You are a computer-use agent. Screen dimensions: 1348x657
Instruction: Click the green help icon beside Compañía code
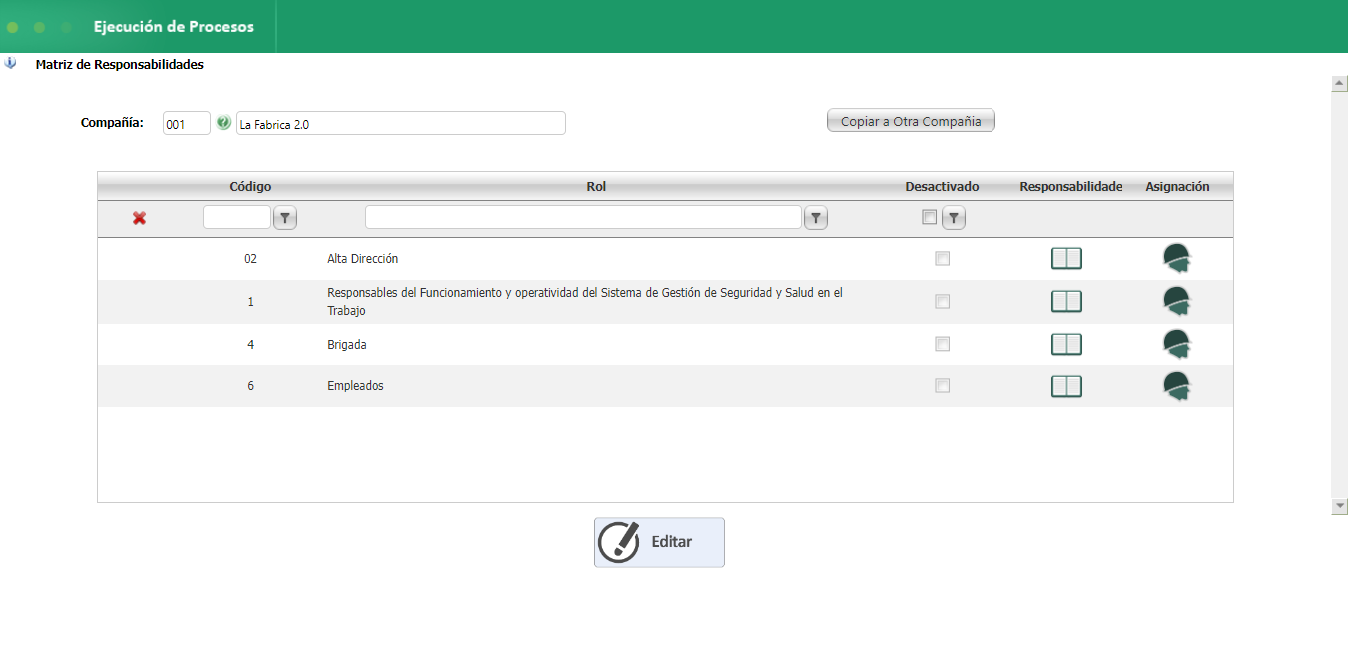point(223,123)
